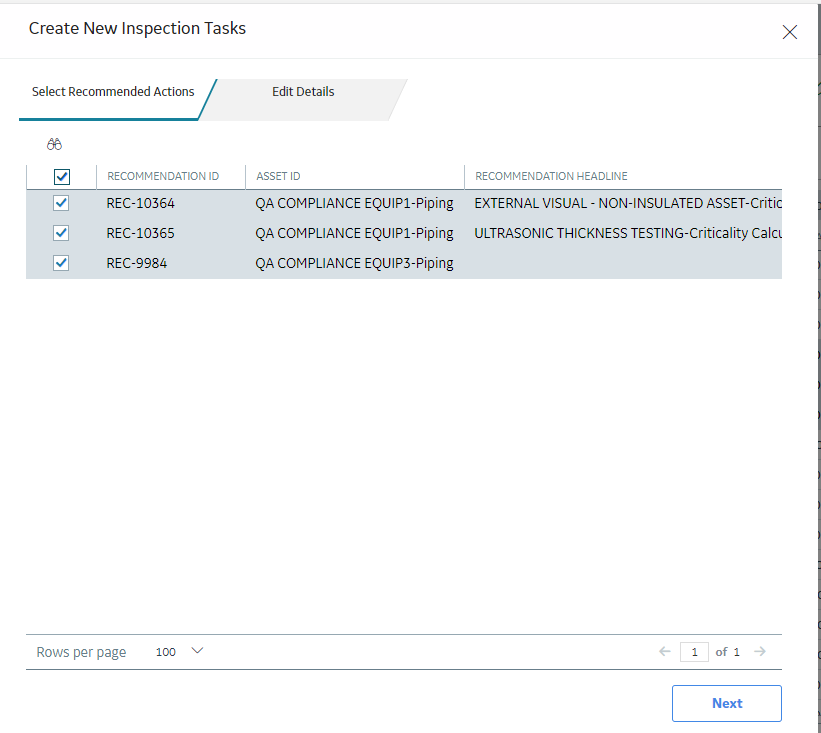Screen dimensions: 821x733
Task: Toggle the select-all header checkbox
Action: (x=62, y=176)
